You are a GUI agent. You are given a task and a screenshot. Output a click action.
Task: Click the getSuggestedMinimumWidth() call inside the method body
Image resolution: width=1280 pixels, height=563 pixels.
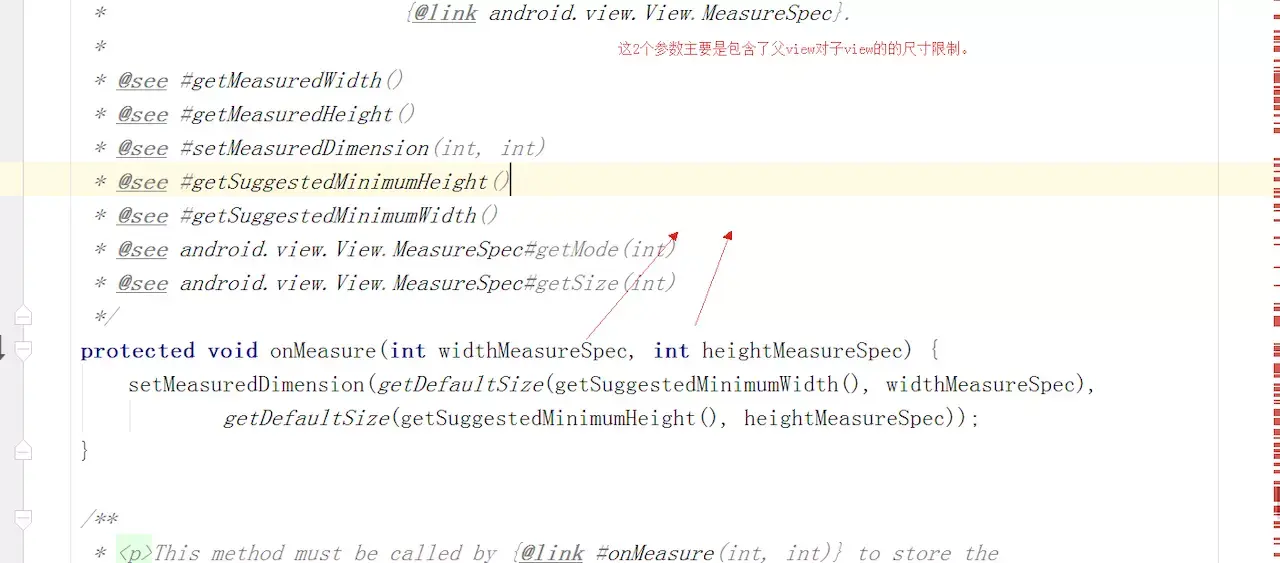coord(714,385)
